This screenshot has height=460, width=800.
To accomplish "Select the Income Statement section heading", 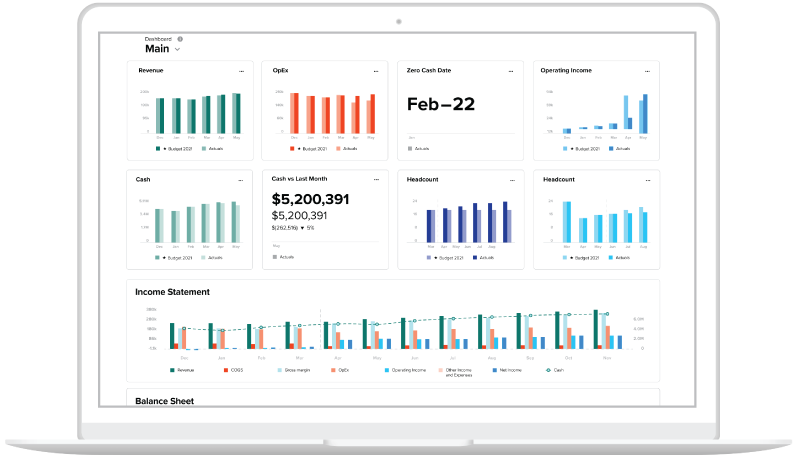I will pyautogui.click(x=172, y=292).
